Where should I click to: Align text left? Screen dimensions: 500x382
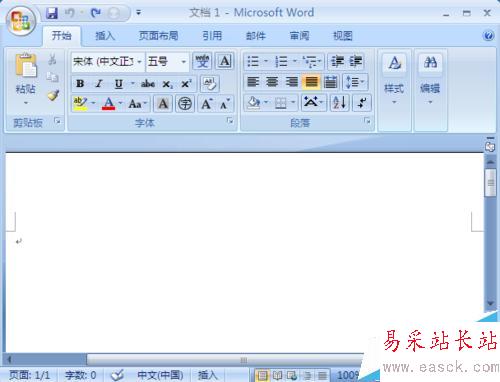click(253, 82)
